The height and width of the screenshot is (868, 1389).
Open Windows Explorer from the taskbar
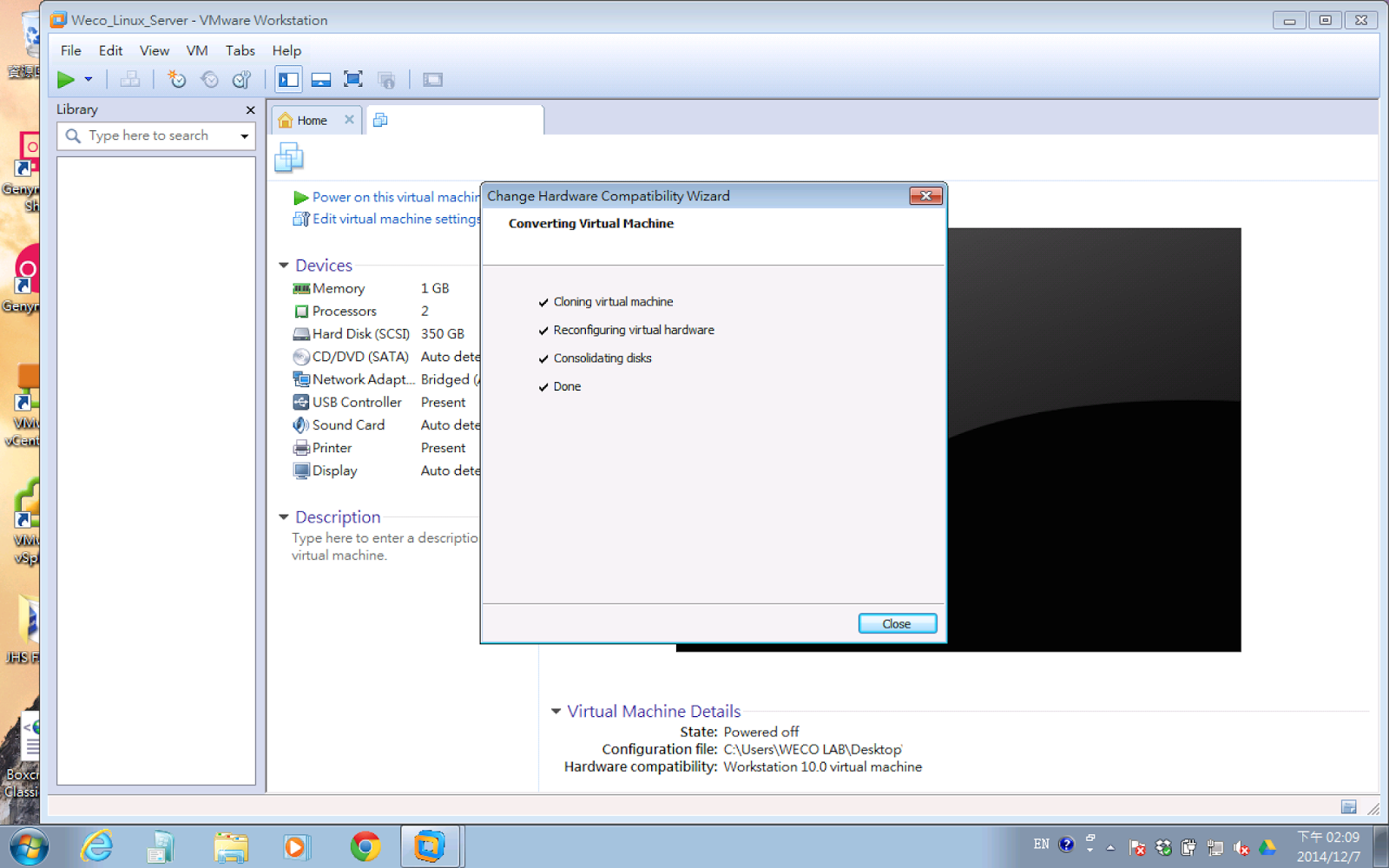[x=231, y=846]
